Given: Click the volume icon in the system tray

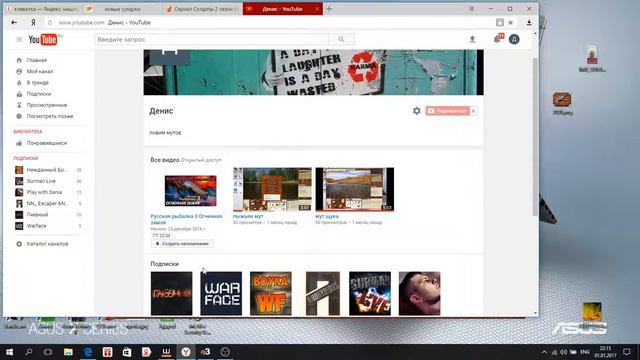Looking at the screenshot, I should [564, 352].
